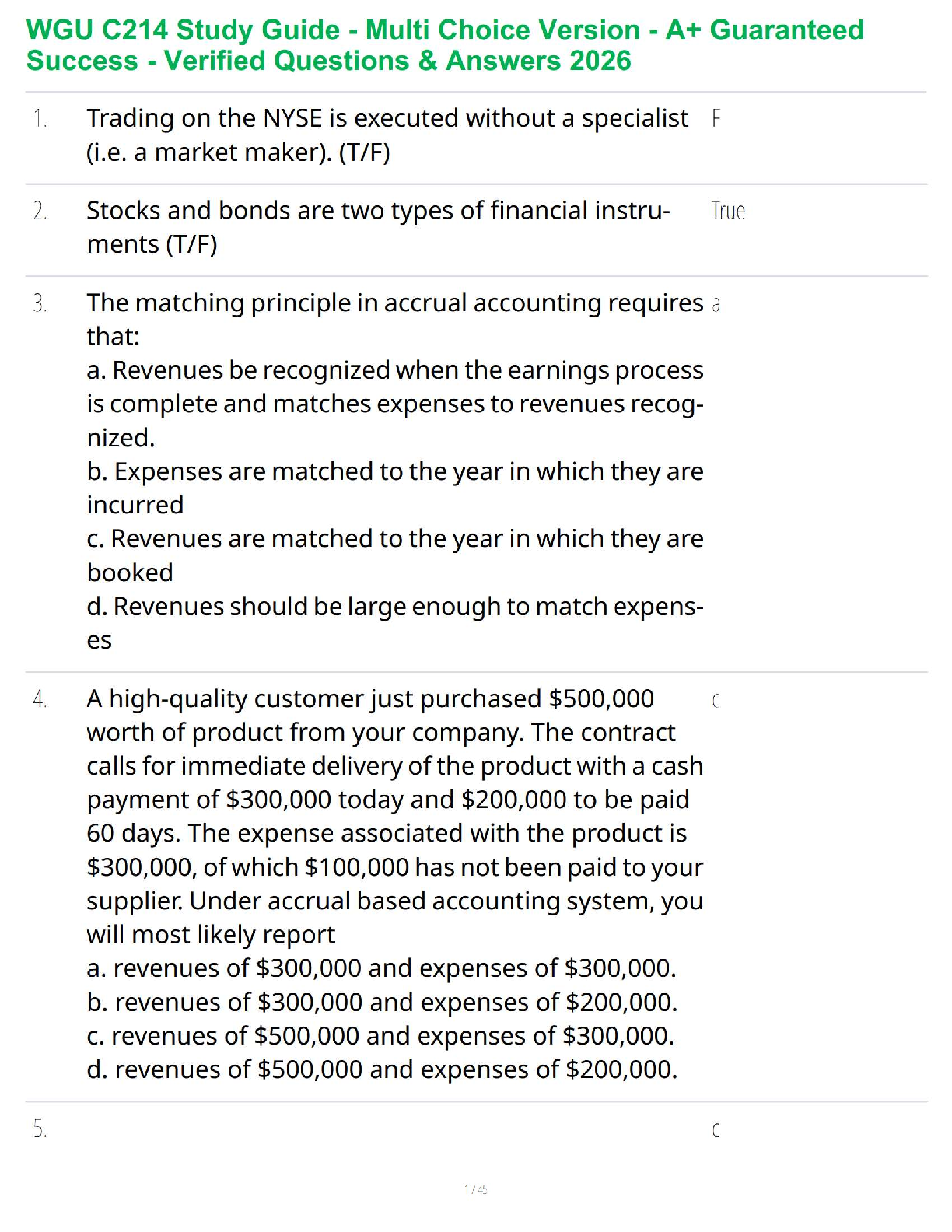Select option c, revenues matched to year booked
The width and height of the screenshot is (952, 1232).
tap(394, 555)
